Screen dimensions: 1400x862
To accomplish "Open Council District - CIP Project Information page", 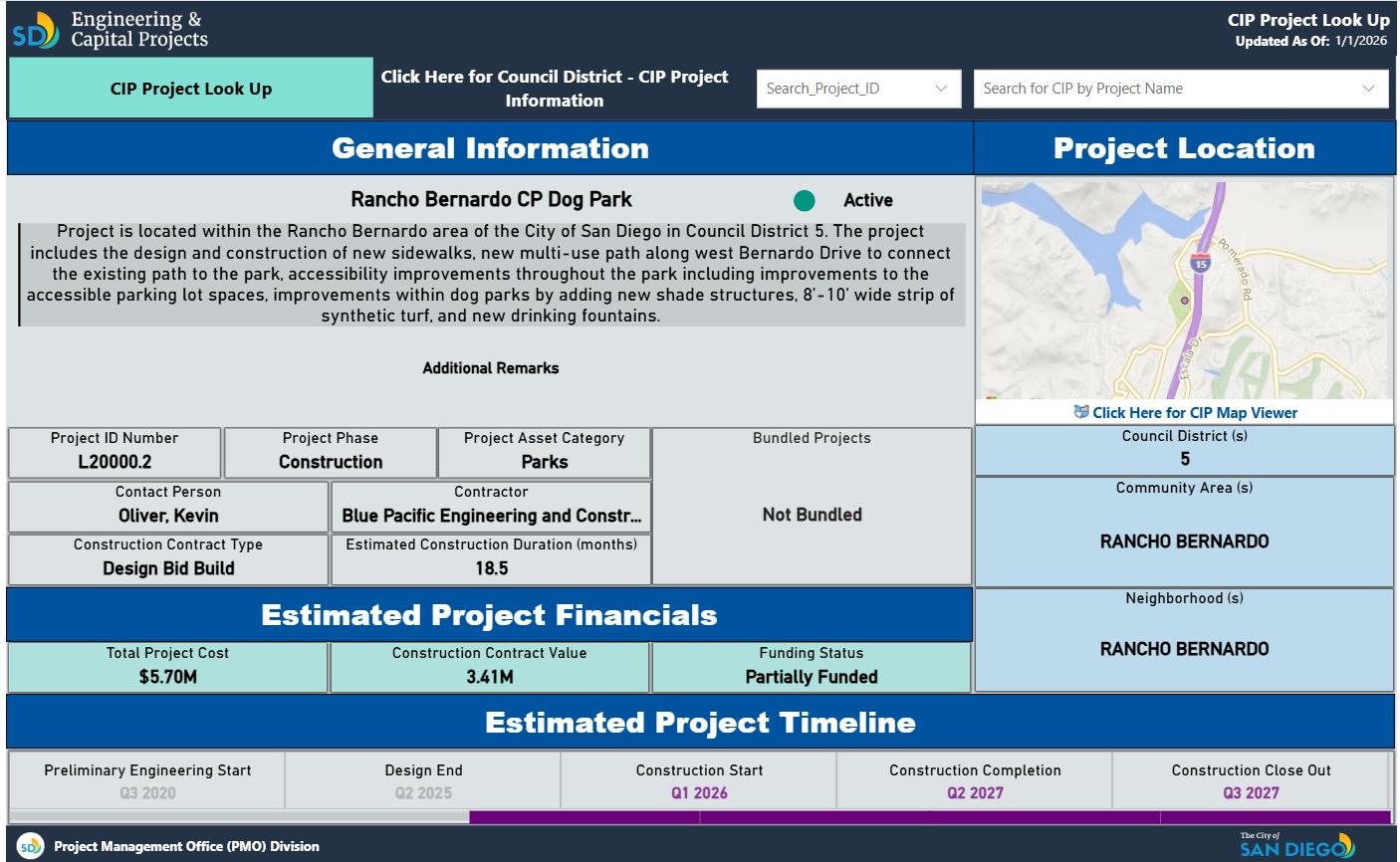I will pyautogui.click(x=555, y=89).
